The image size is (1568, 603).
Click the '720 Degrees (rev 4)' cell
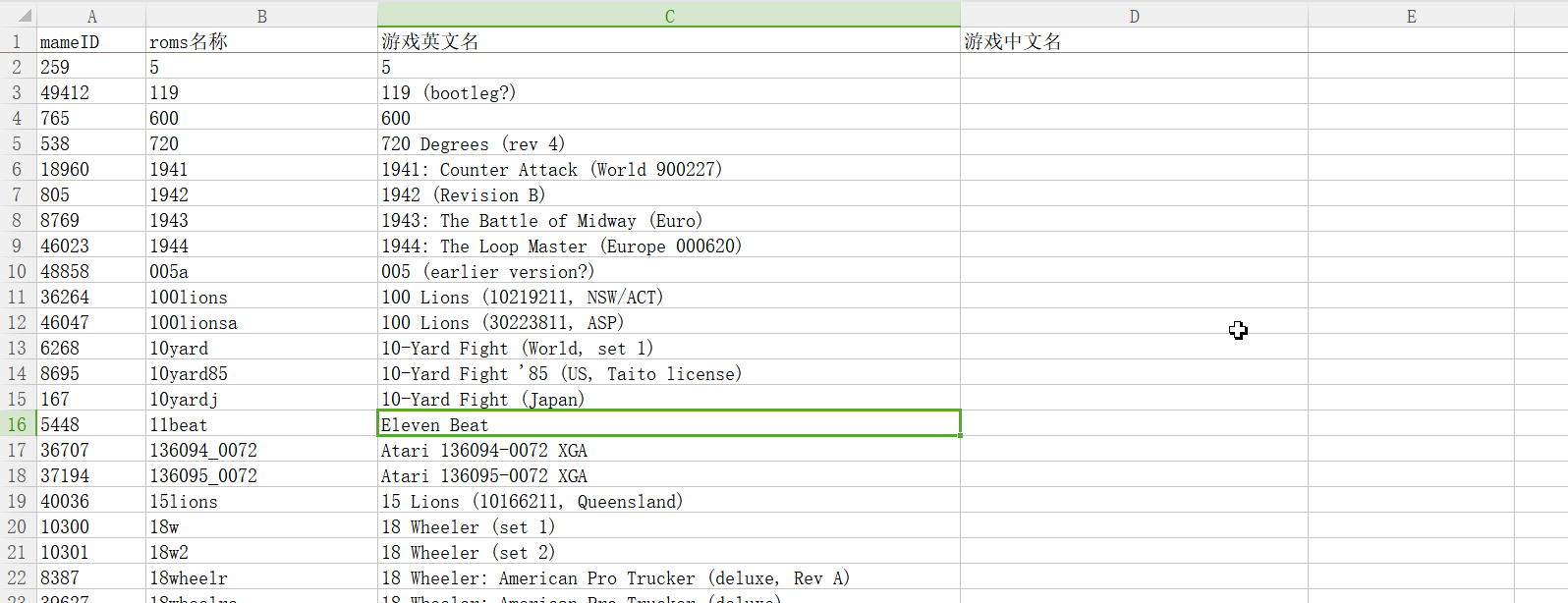669,143
